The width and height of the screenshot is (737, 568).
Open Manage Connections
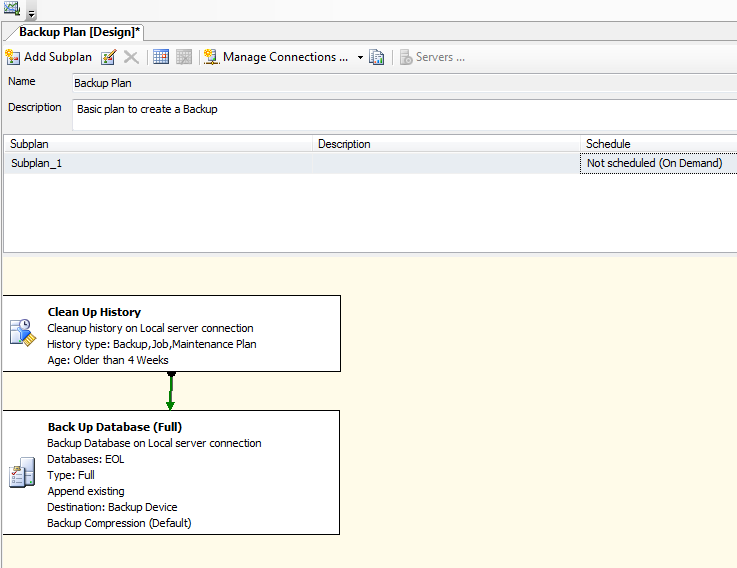pos(276,57)
